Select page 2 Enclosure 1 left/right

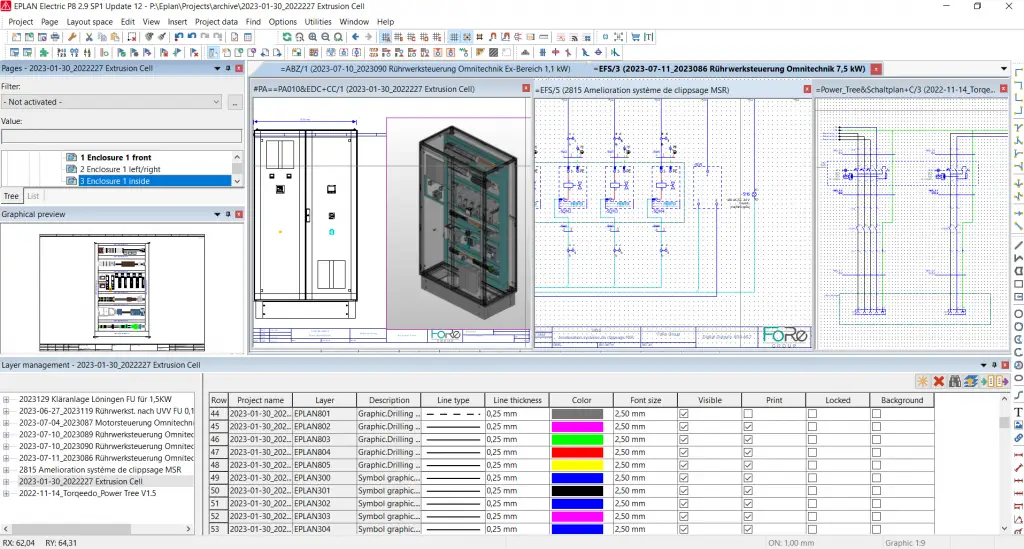[x=120, y=169]
